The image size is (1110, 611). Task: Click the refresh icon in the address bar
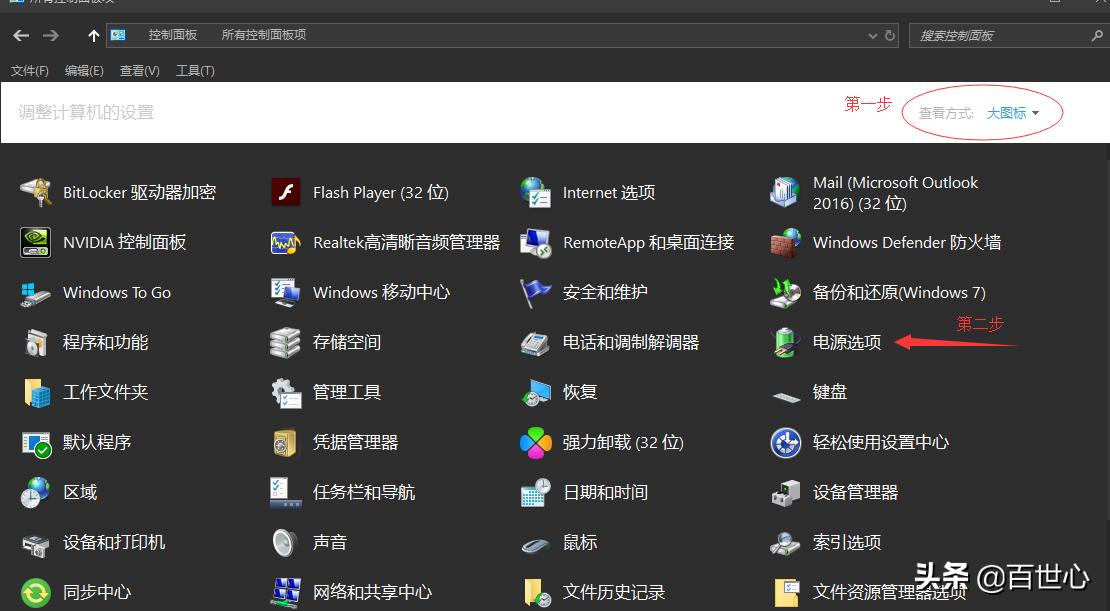(889, 35)
